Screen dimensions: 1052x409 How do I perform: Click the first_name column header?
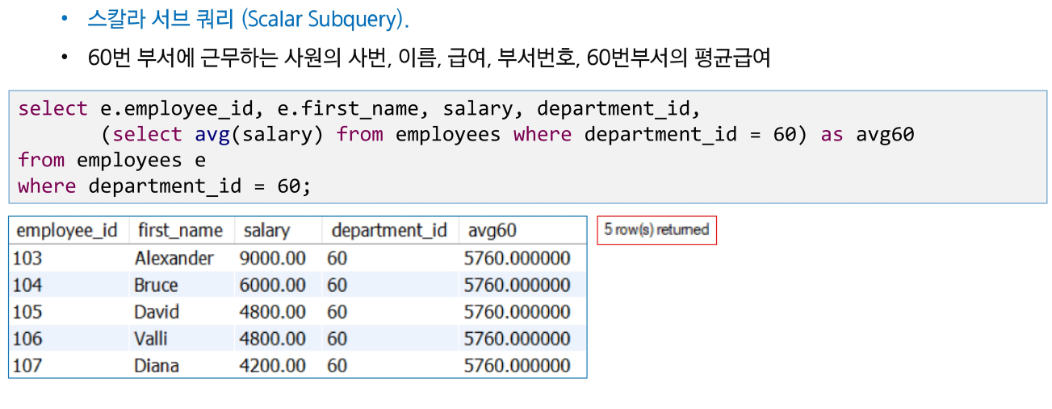[180, 231]
